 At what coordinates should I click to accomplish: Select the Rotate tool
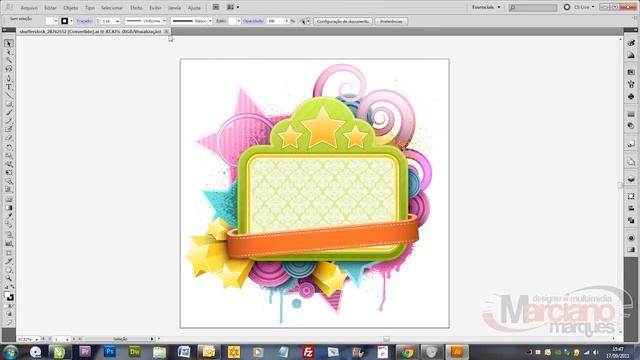(x=9, y=147)
